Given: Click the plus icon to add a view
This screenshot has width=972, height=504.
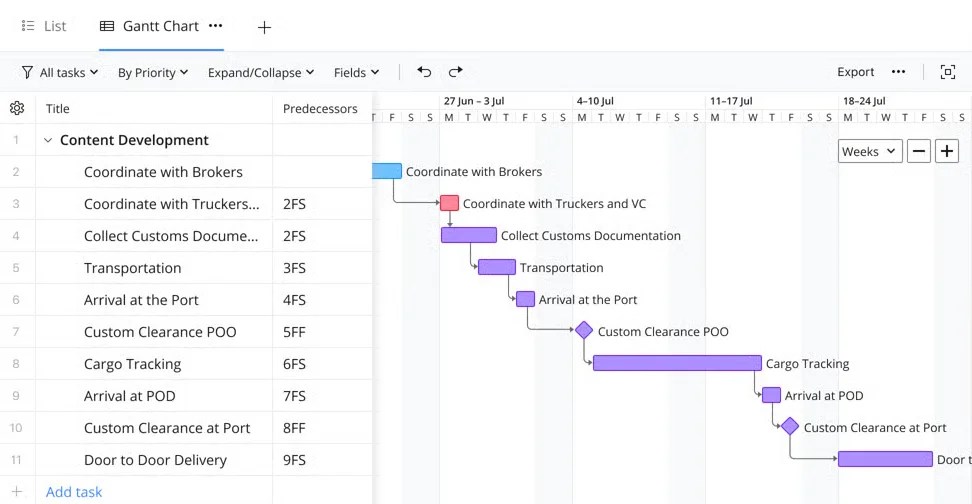Looking at the screenshot, I should [264, 27].
